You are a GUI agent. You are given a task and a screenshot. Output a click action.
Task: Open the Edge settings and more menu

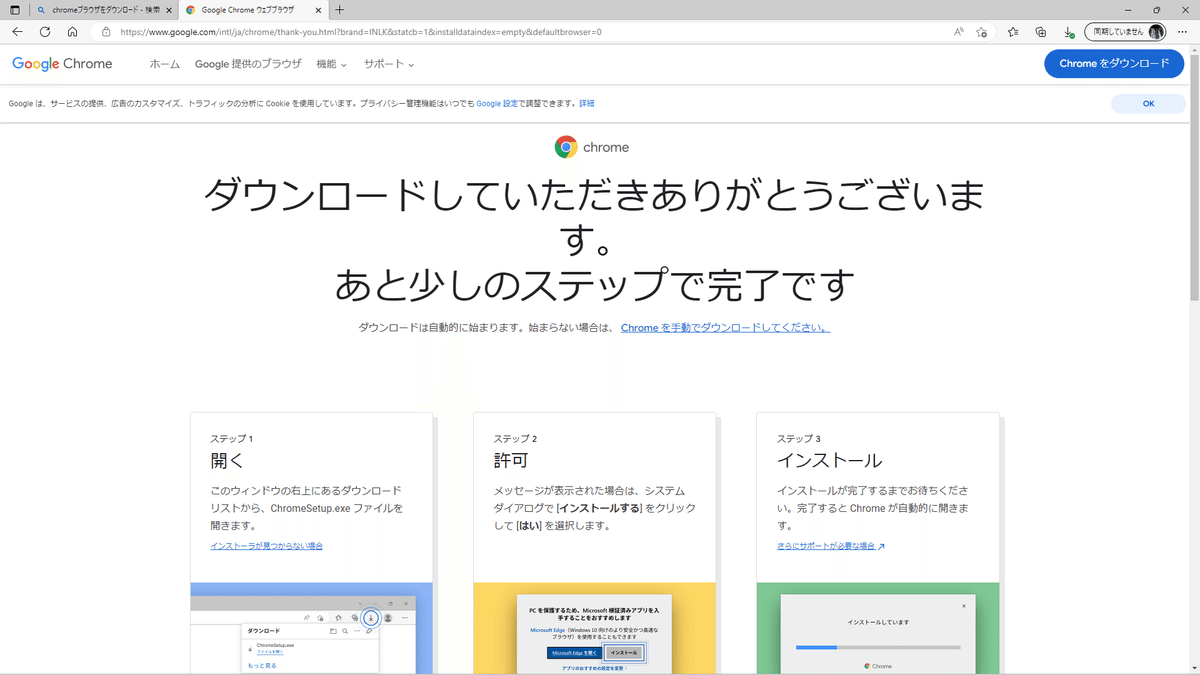1184,32
